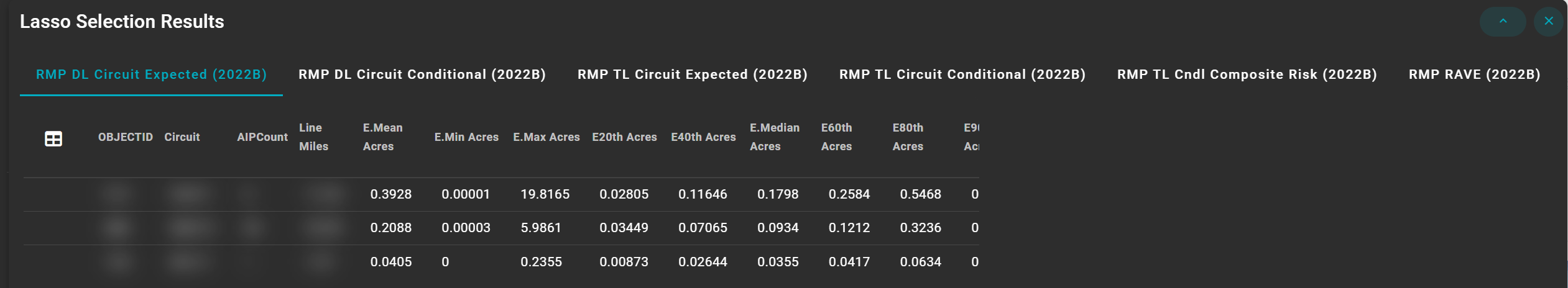Open RMP TL Cndl Composite Risk tab
Screen dimensions: 1568x288
pyautogui.click(x=1247, y=74)
